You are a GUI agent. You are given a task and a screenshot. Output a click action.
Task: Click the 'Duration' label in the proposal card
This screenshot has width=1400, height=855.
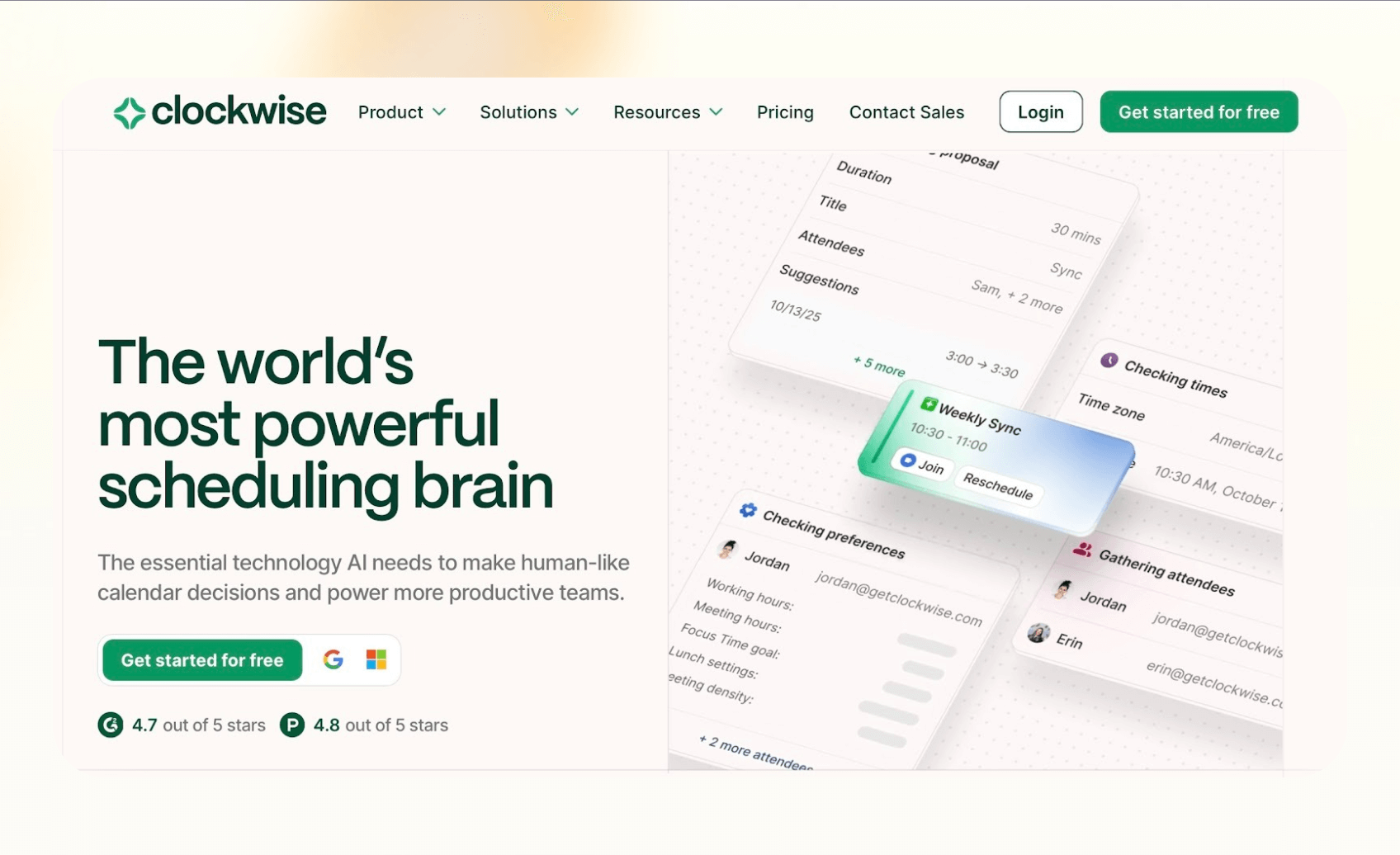(x=864, y=172)
